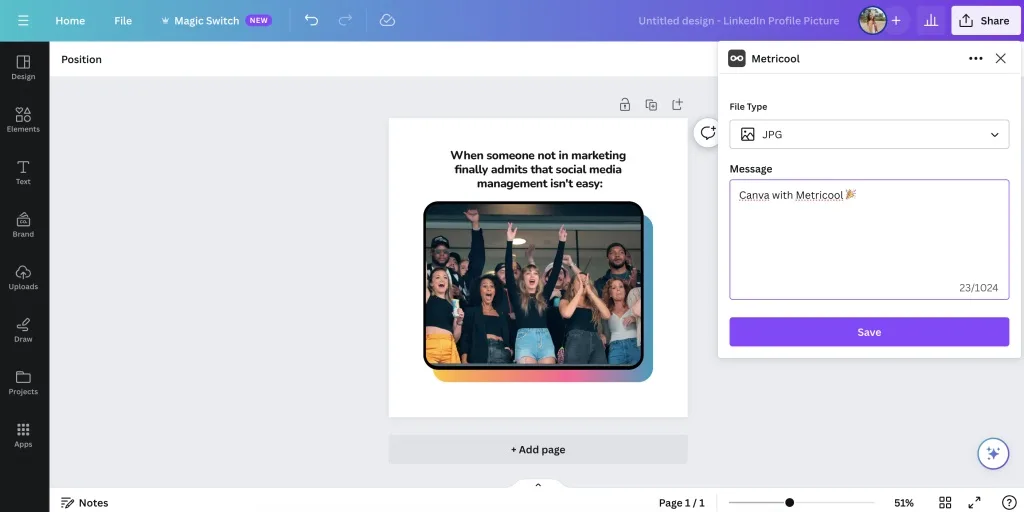Open the Uploads sidebar panel

pos(23,278)
